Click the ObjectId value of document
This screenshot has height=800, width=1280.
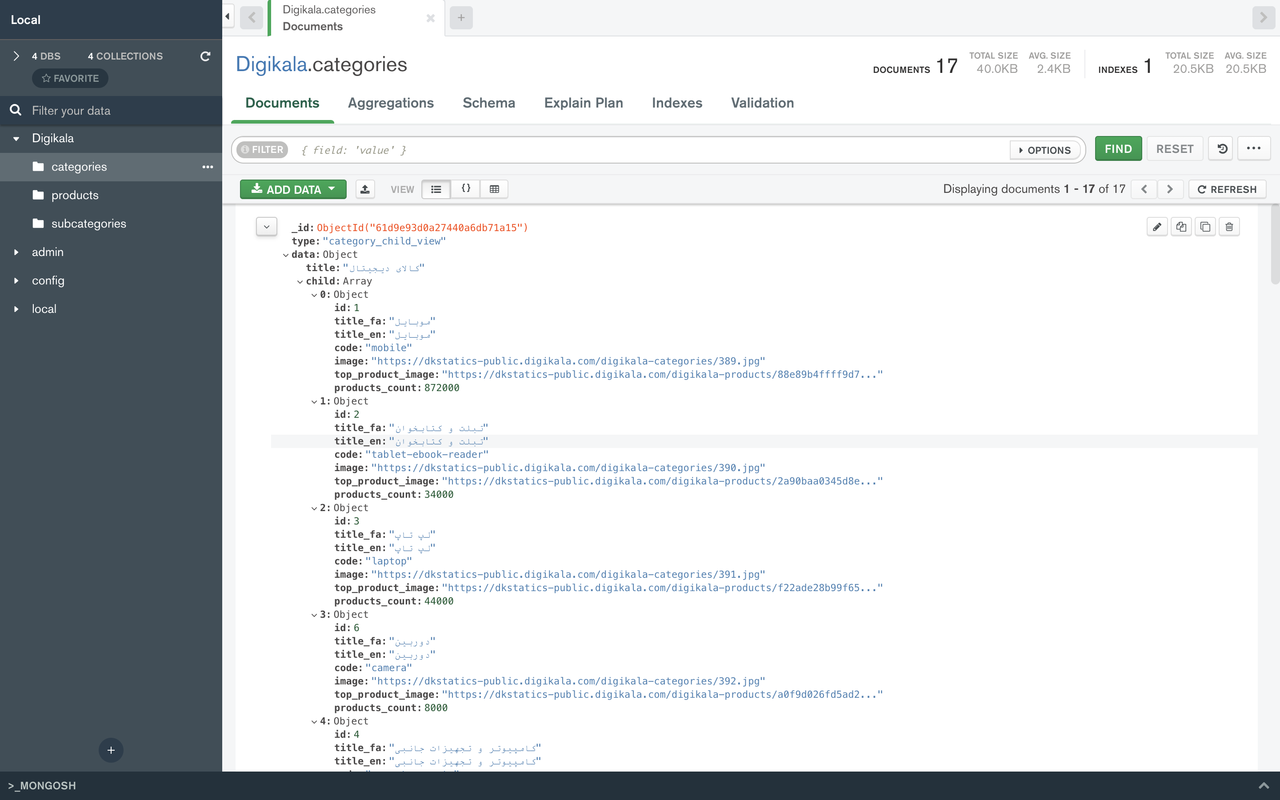pyautogui.click(x=422, y=228)
